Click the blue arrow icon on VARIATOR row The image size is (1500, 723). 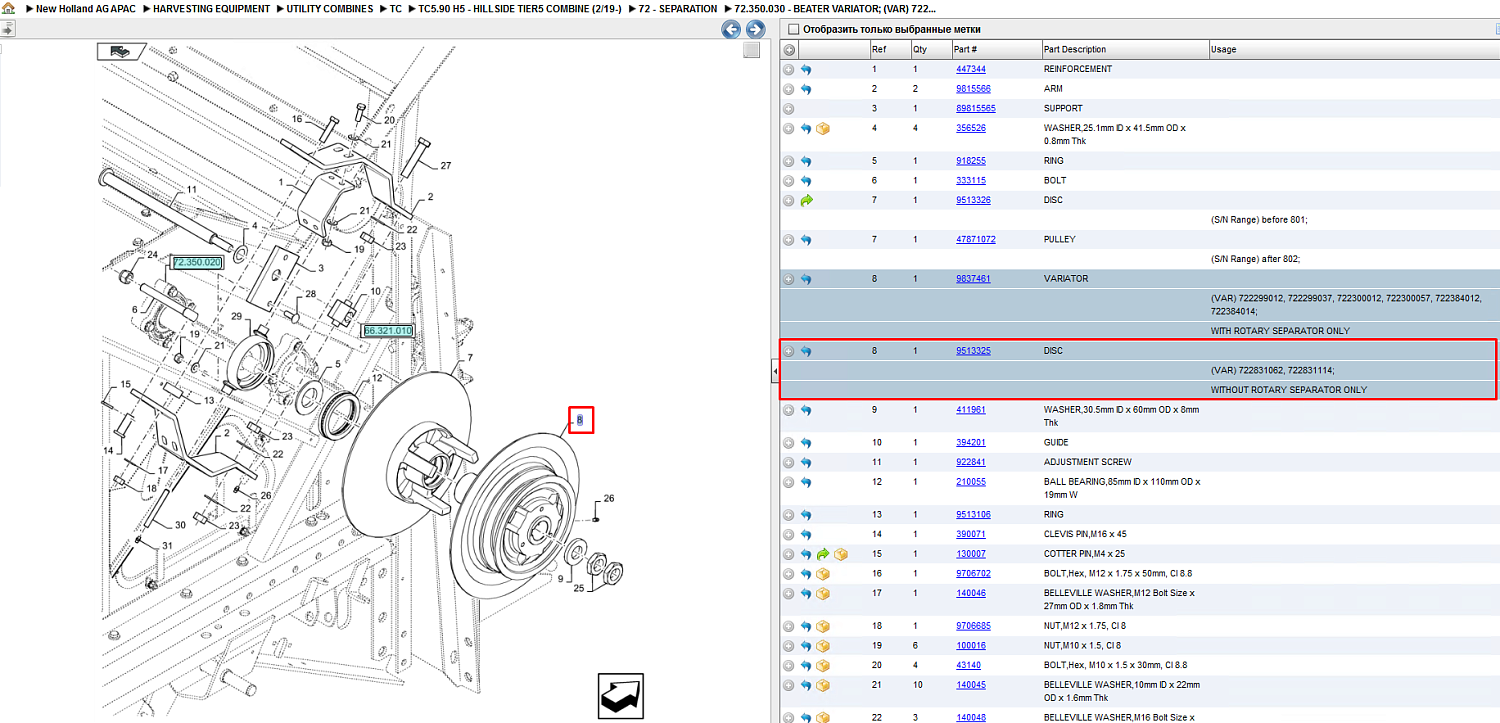point(806,279)
